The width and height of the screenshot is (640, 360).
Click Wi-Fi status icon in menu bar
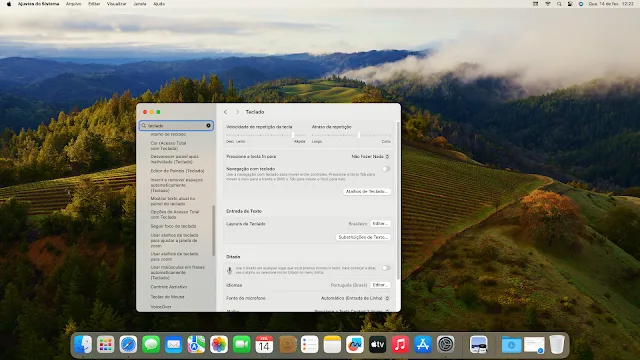coord(548,4)
